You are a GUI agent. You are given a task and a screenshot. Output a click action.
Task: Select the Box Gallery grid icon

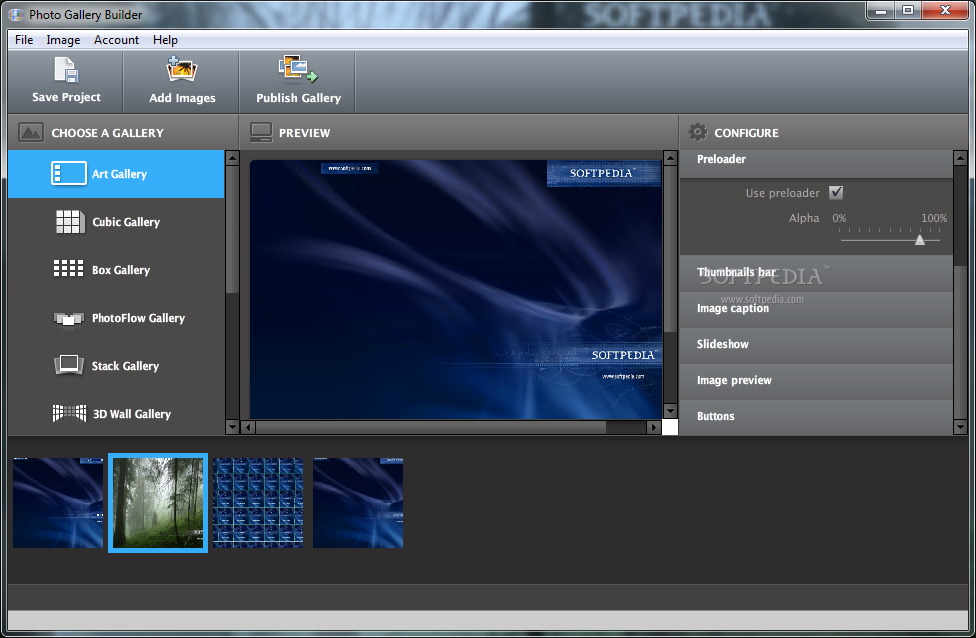(68, 269)
